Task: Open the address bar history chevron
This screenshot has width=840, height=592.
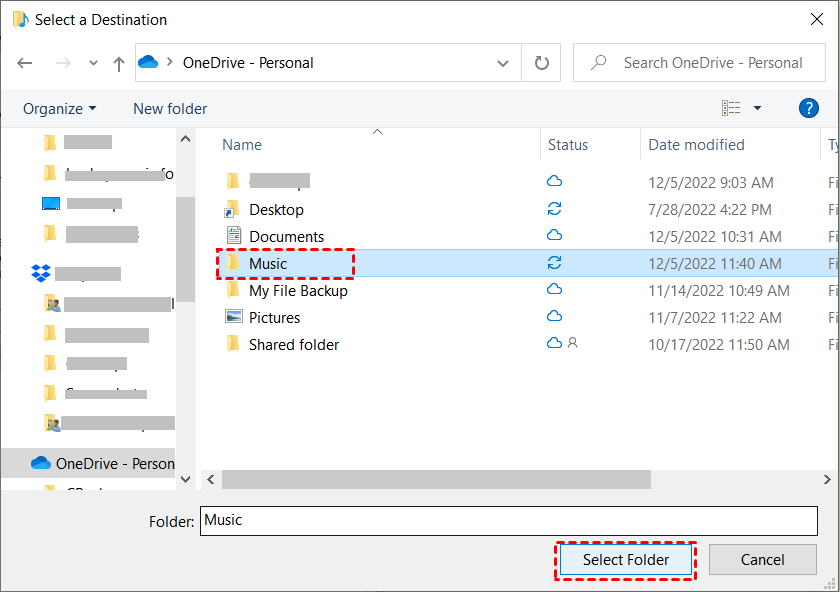Action: click(x=503, y=62)
